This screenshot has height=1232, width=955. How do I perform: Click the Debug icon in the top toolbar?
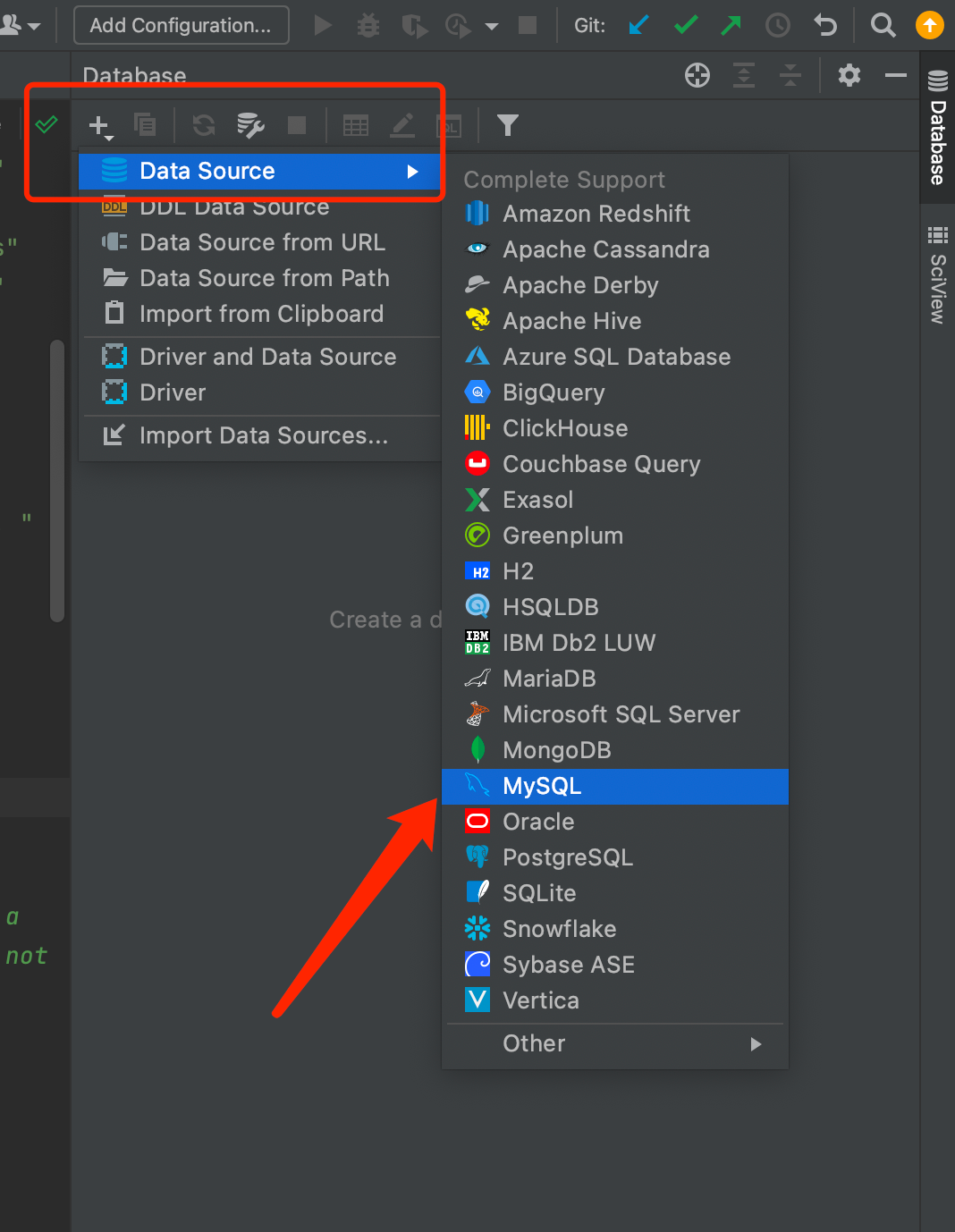click(x=368, y=25)
